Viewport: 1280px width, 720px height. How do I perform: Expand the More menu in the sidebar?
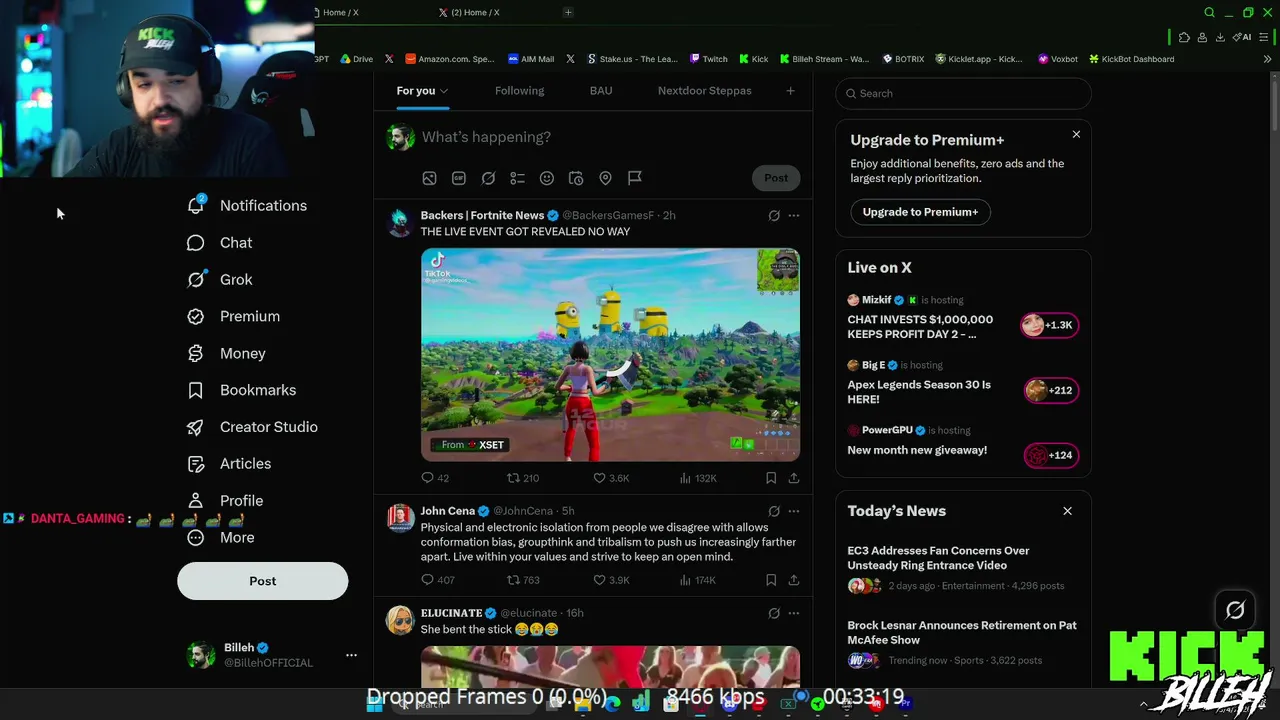point(221,537)
